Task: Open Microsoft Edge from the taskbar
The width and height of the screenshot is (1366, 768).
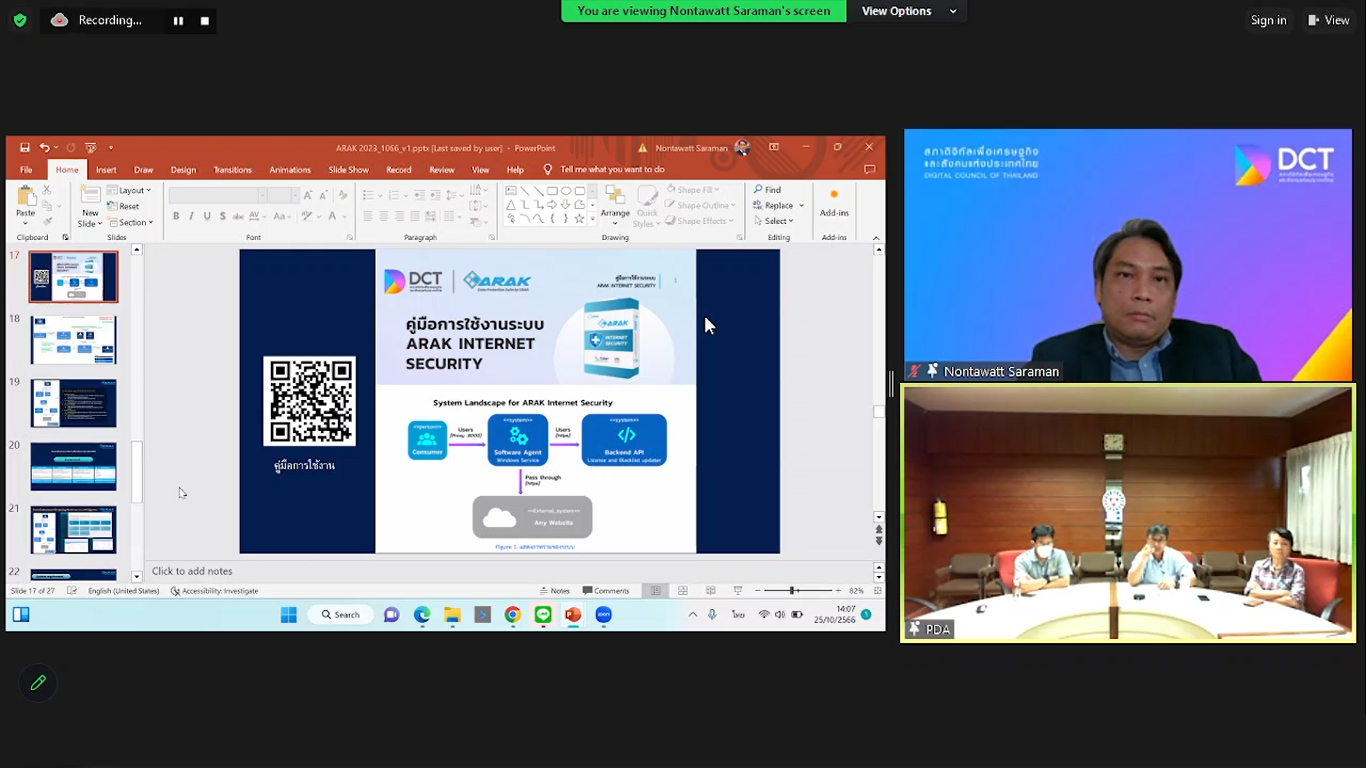Action: pyautogui.click(x=422, y=615)
